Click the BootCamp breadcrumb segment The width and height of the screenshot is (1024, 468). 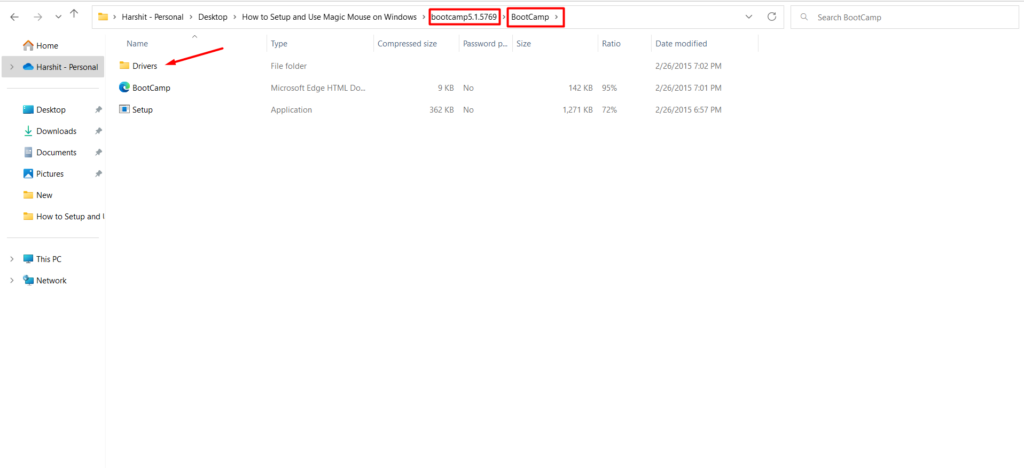click(x=530, y=17)
